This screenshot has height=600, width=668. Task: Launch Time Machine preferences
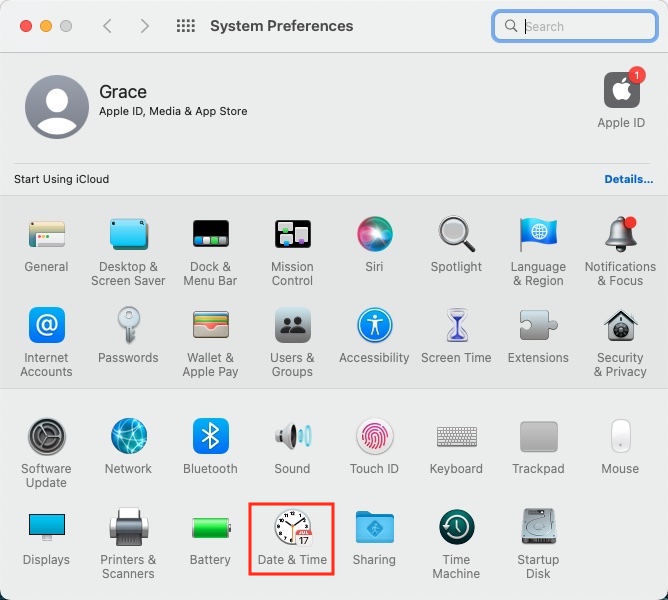click(x=456, y=528)
